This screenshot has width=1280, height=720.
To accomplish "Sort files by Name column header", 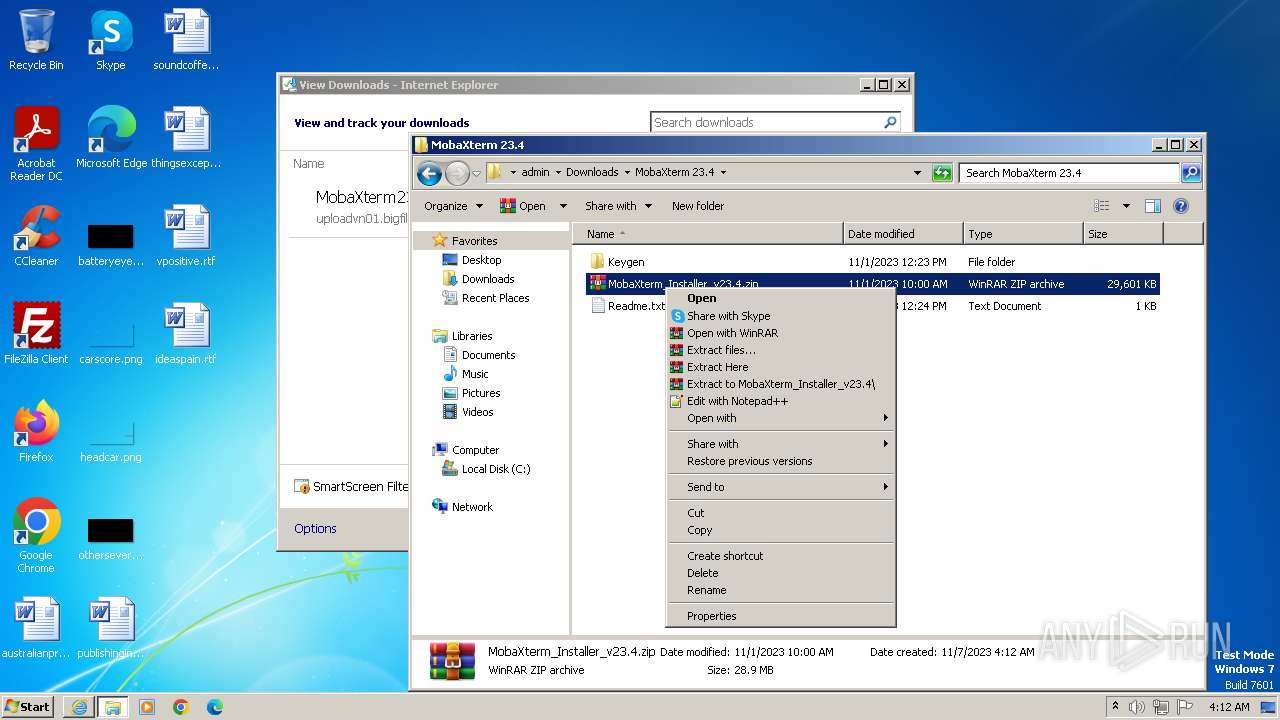I will click(x=708, y=234).
